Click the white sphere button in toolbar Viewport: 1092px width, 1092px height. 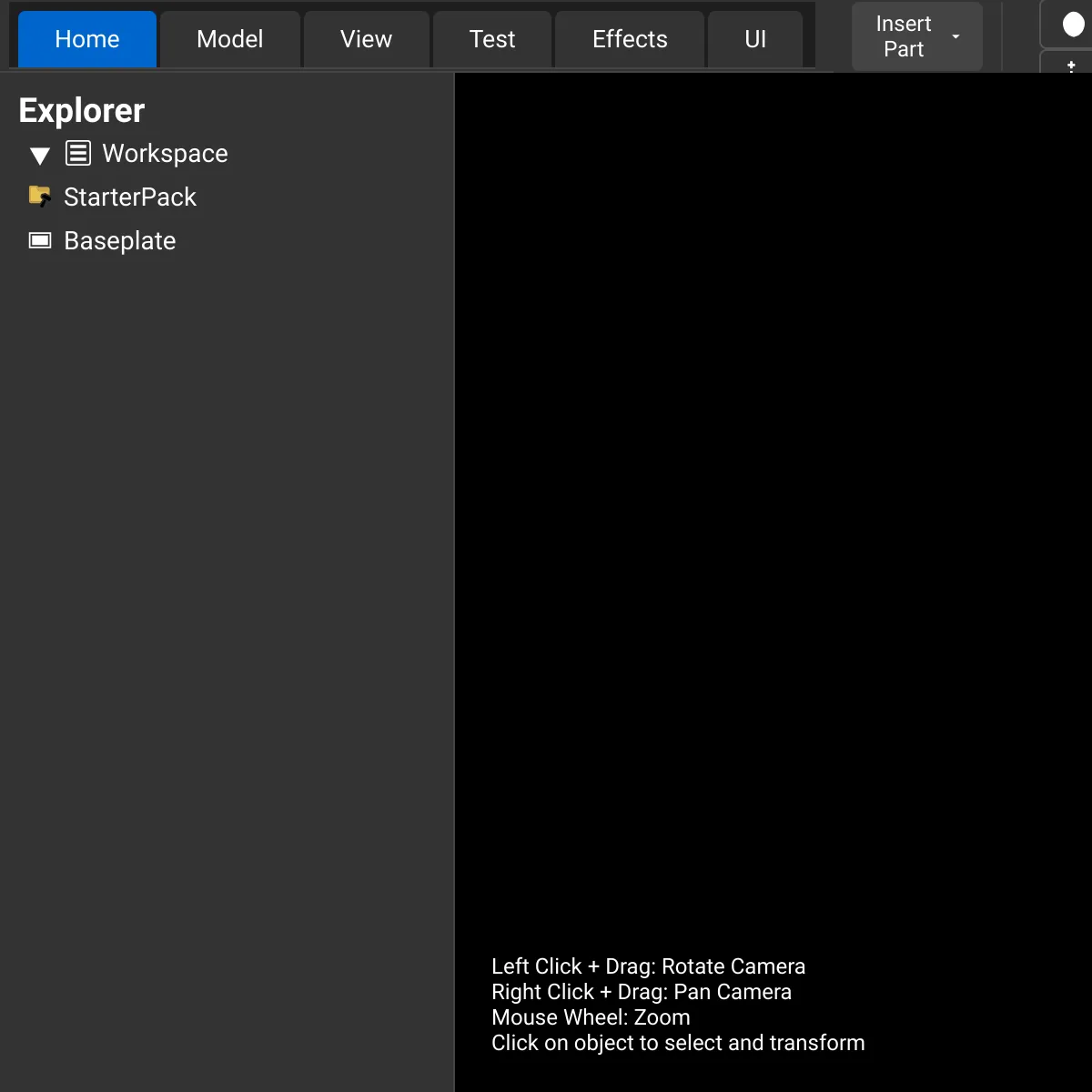click(1073, 25)
